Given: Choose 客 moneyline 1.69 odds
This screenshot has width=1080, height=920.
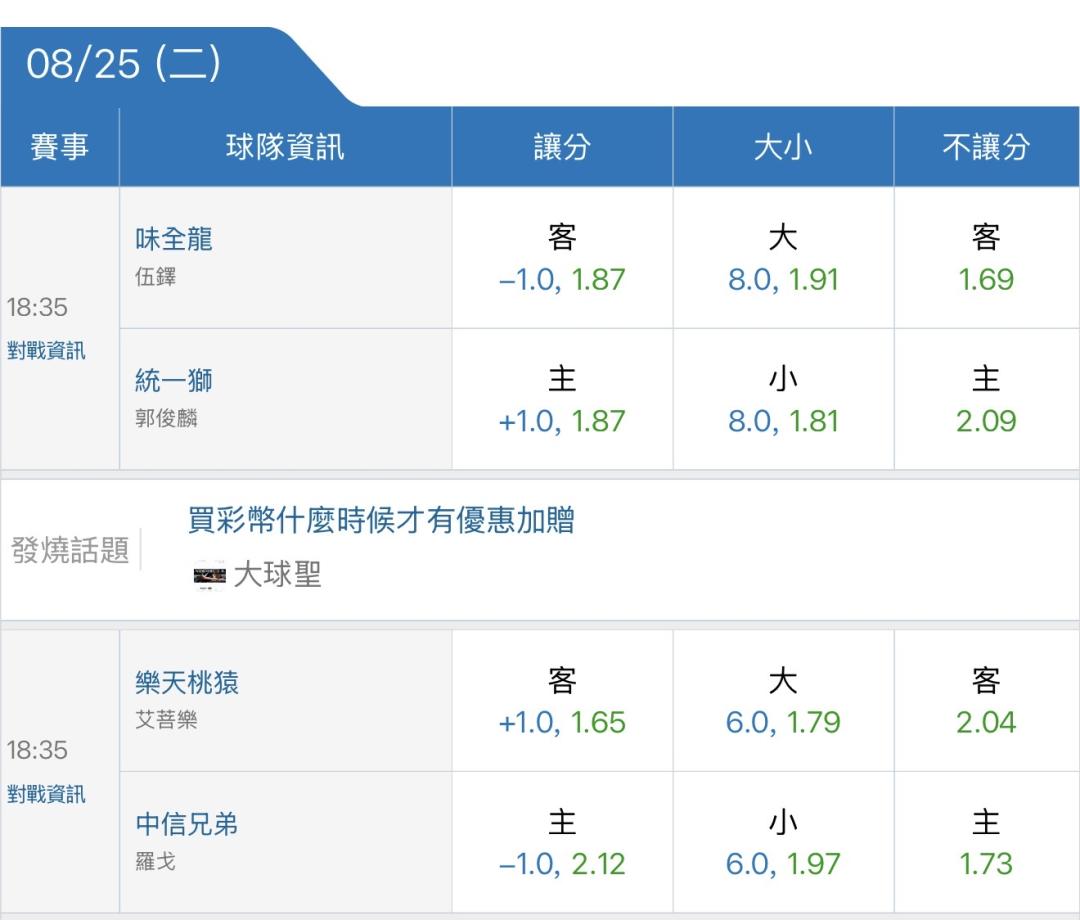Looking at the screenshot, I should pos(986,258).
